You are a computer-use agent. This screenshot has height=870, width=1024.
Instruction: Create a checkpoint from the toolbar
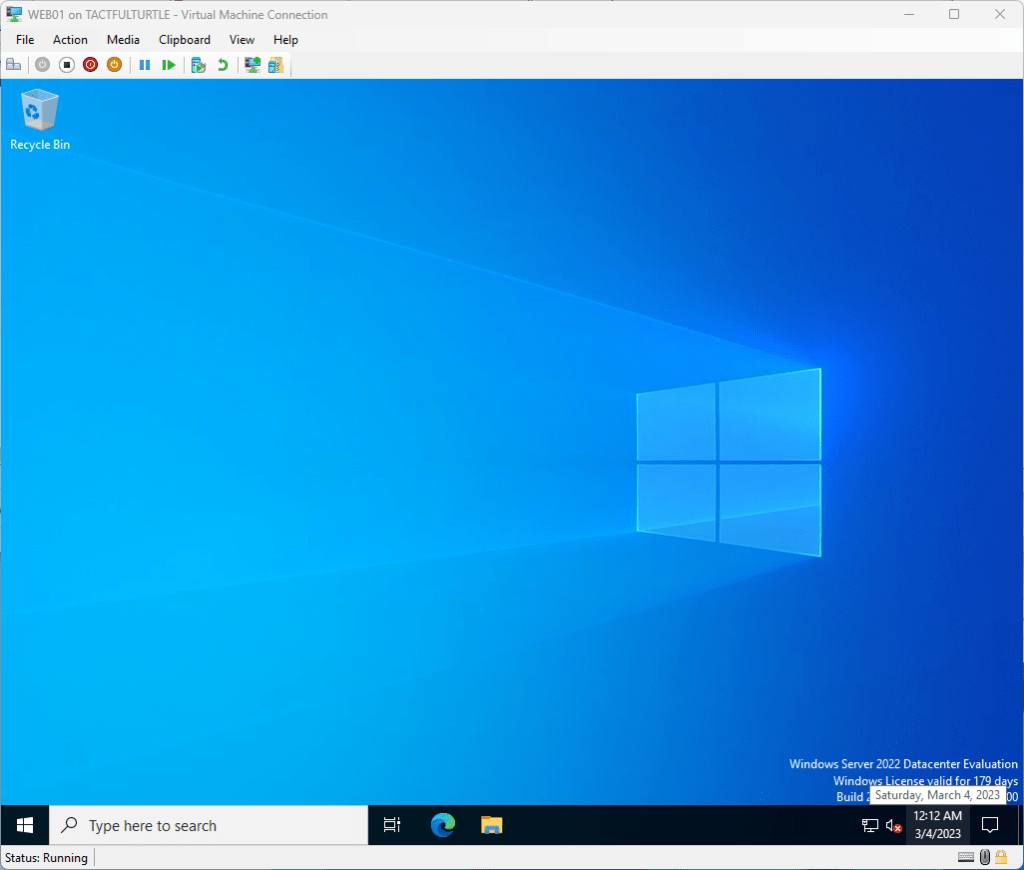tap(198, 65)
